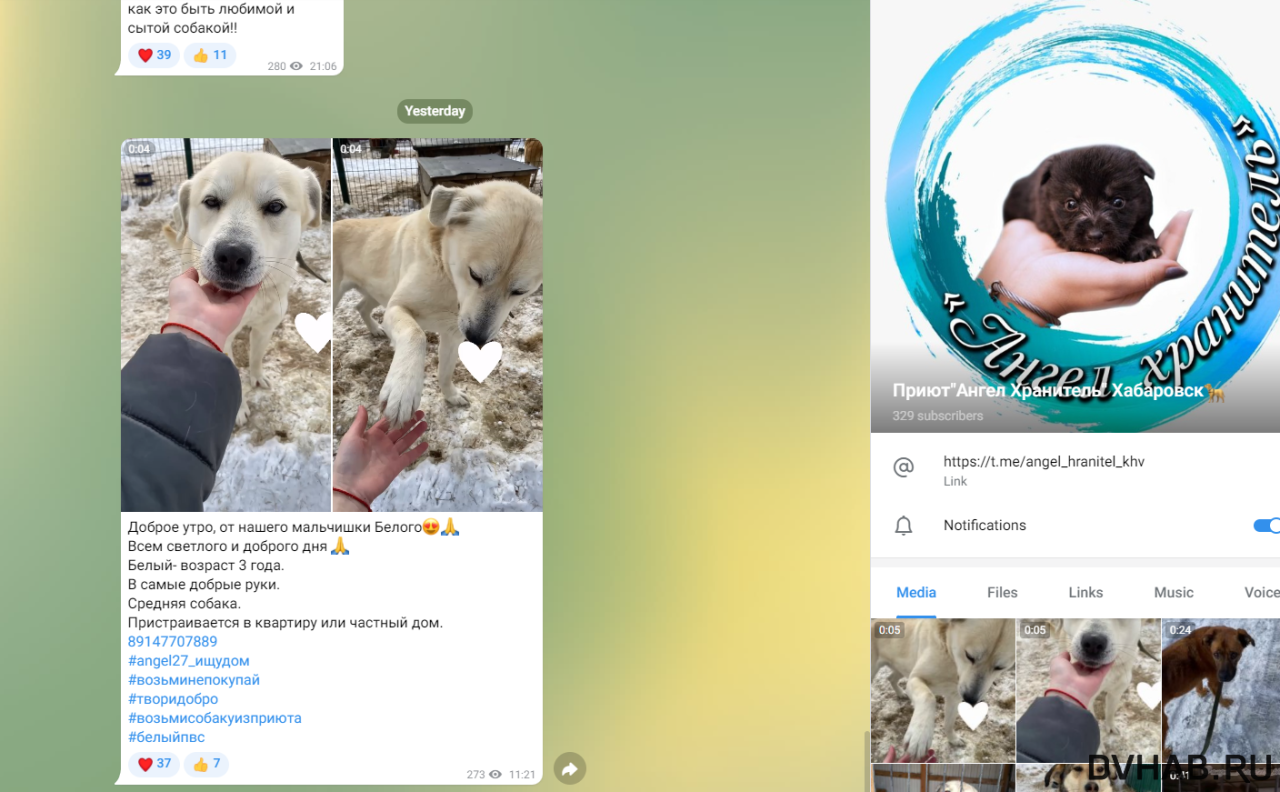Open phone number 89147707889
The image size is (1280, 792).
pyautogui.click(x=172, y=641)
